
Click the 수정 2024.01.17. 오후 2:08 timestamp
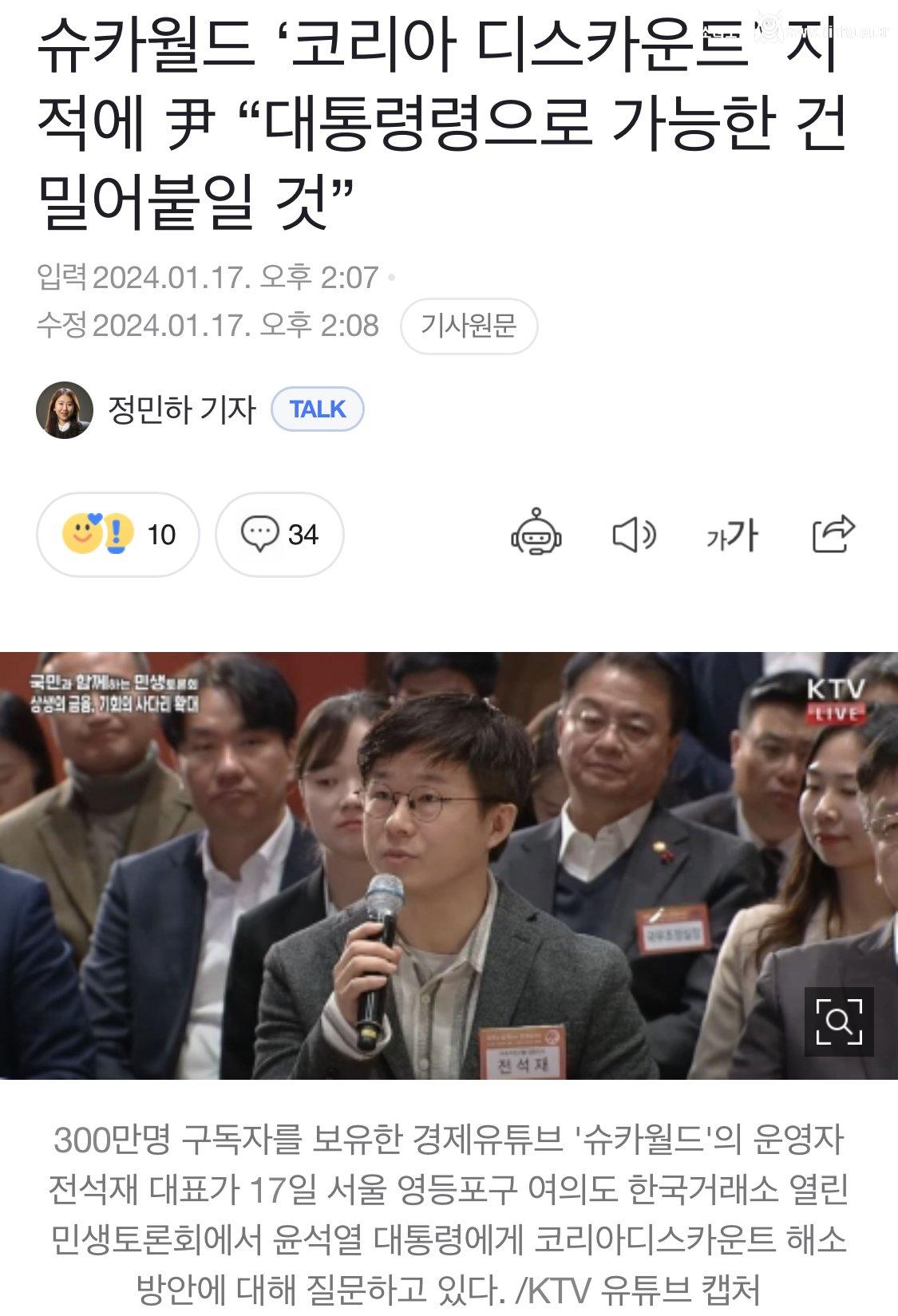pos(208,325)
